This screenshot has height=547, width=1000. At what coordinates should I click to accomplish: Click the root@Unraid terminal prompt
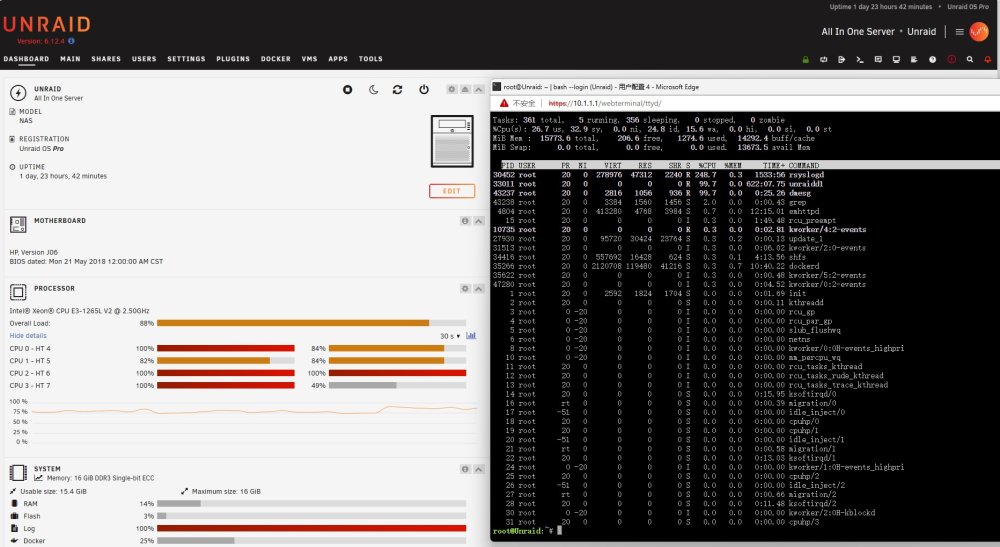[523, 530]
